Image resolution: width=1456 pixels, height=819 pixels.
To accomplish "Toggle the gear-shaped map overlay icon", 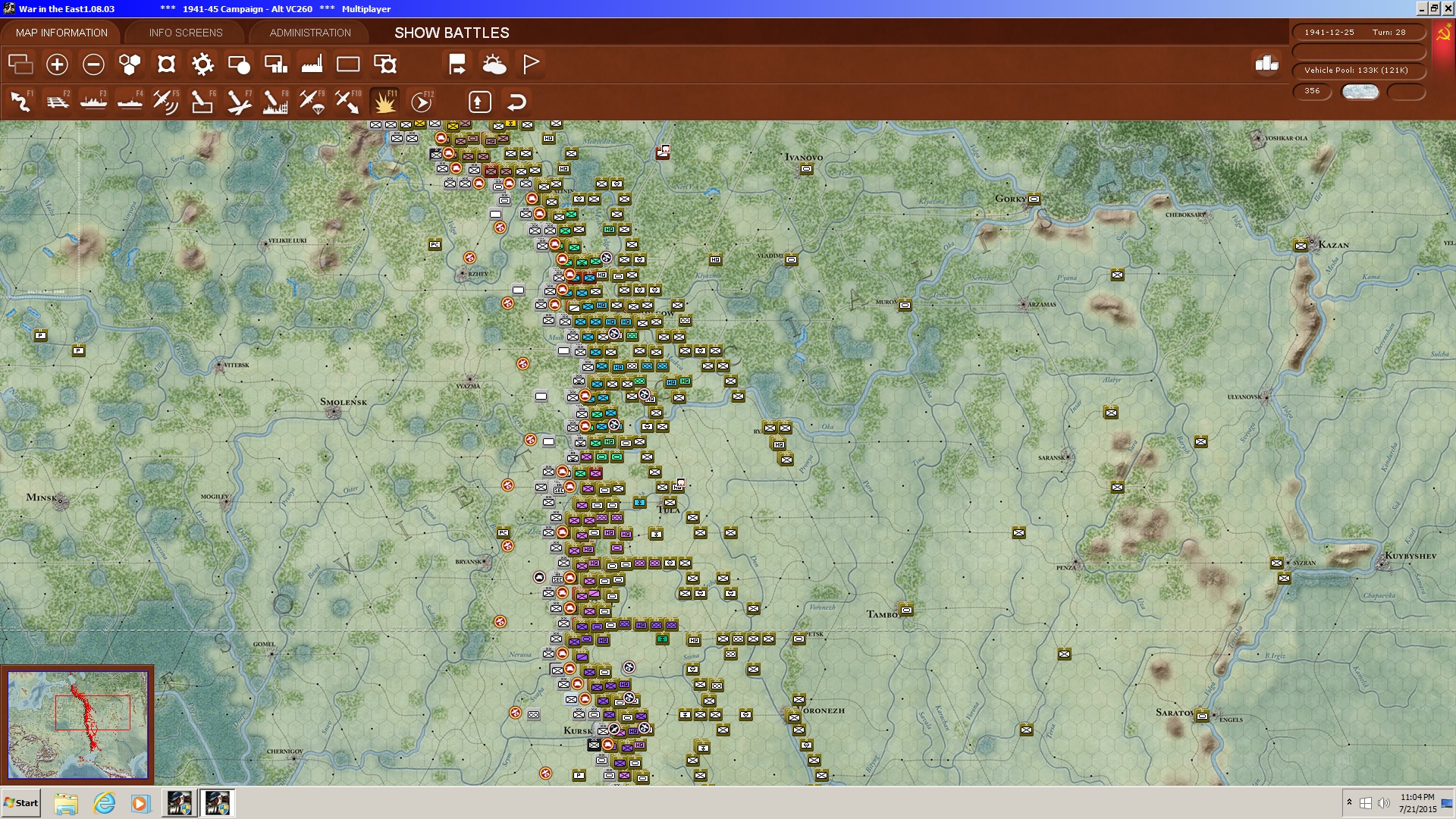I will pos(202,64).
